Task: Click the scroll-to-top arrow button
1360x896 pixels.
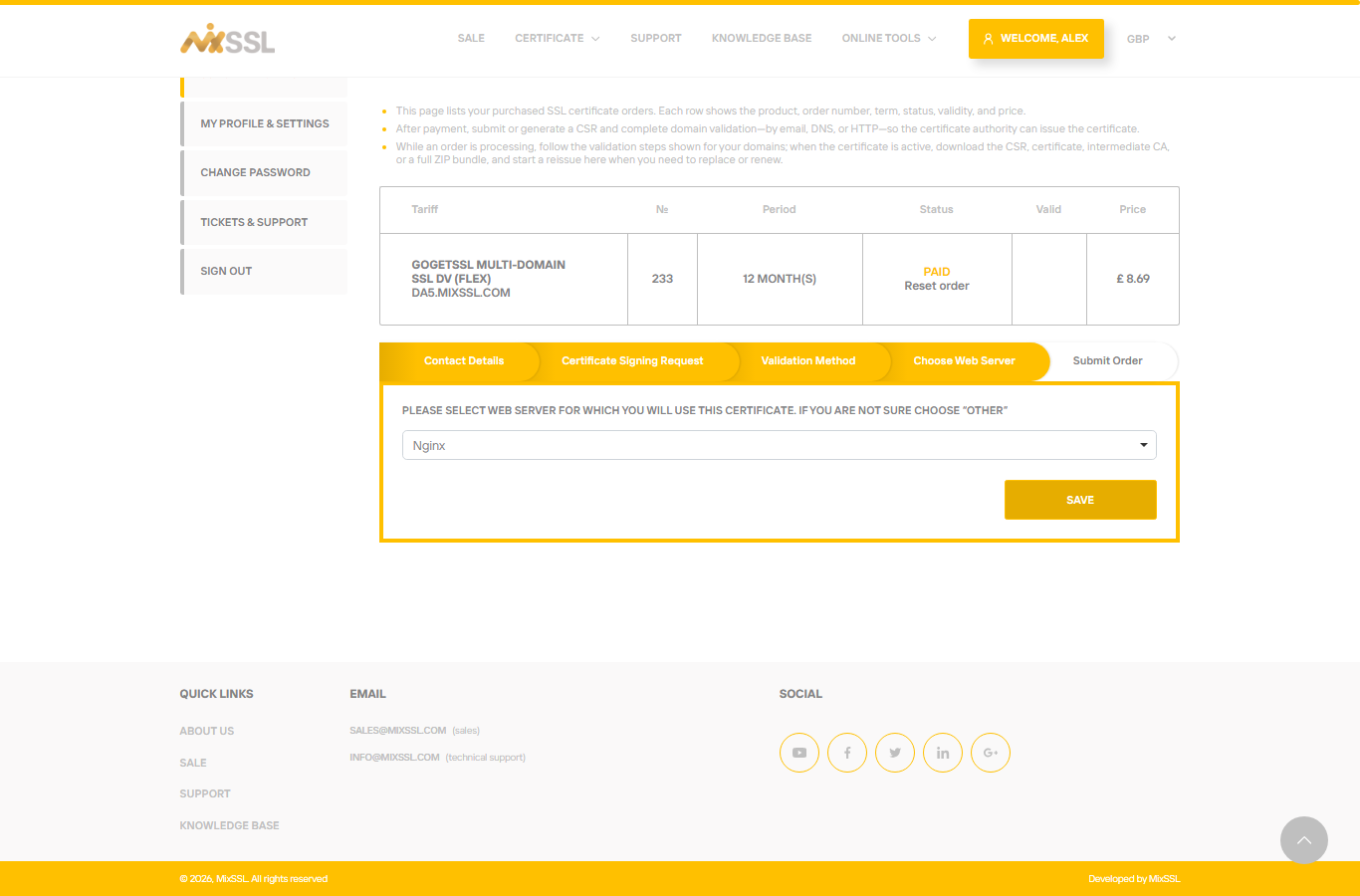Action: (1304, 840)
